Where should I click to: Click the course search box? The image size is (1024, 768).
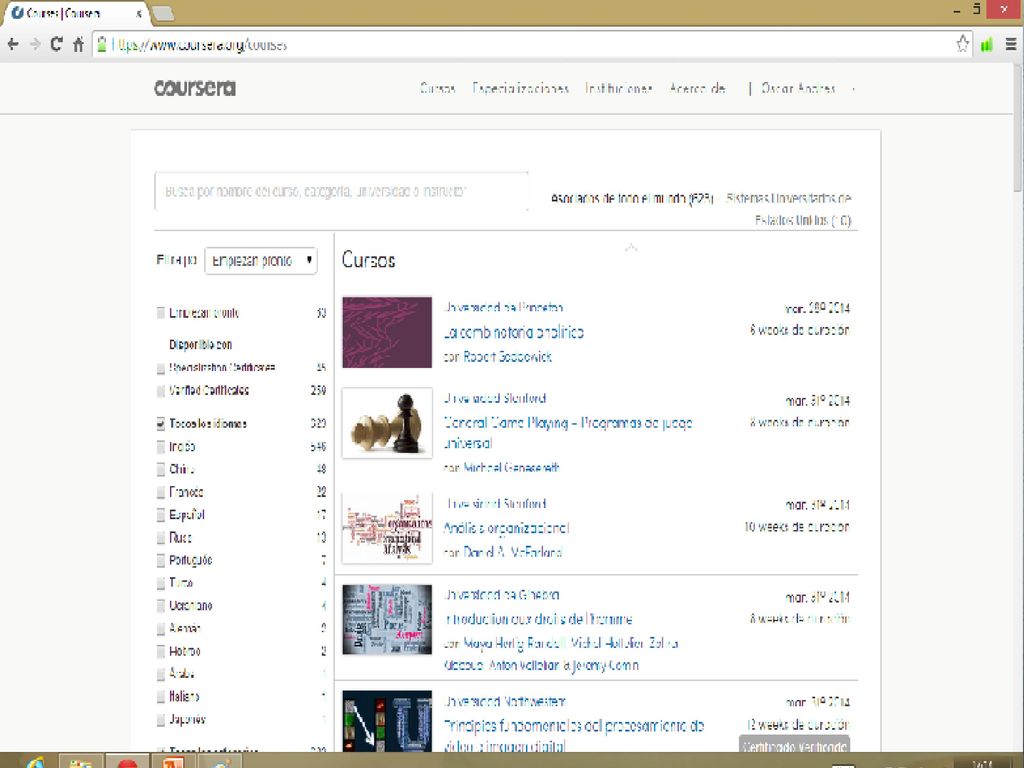tap(341, 191)
